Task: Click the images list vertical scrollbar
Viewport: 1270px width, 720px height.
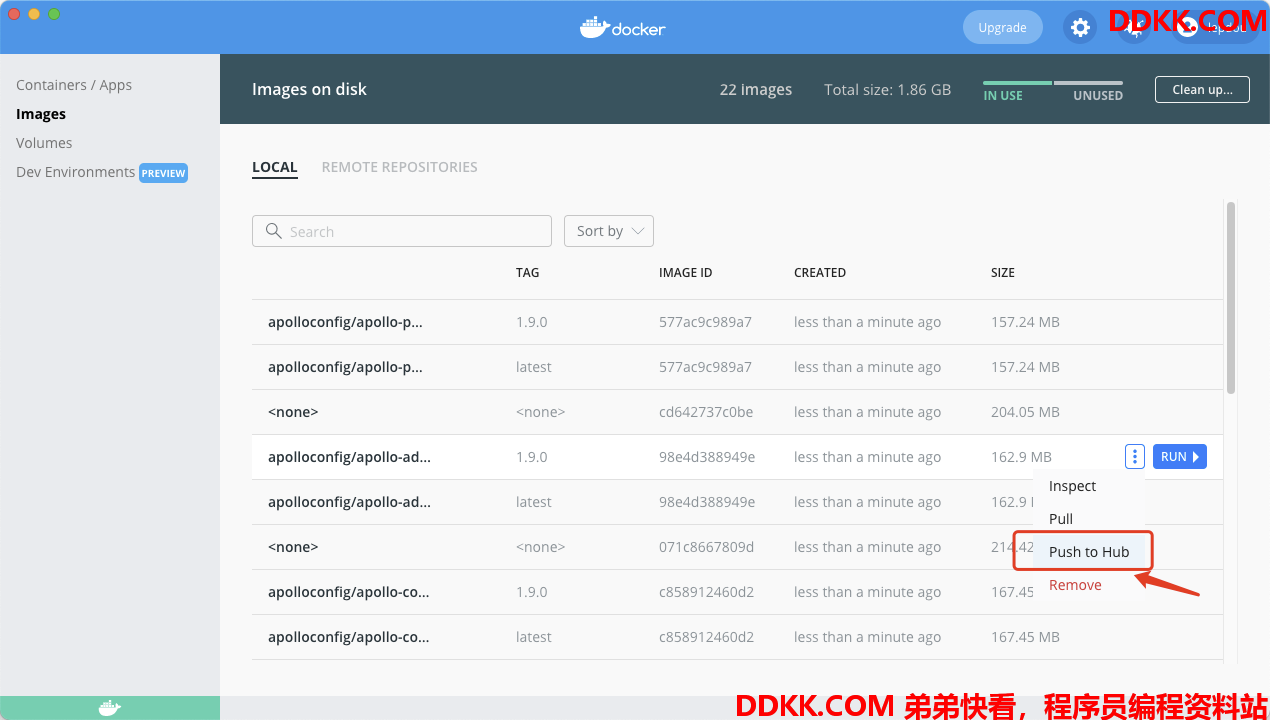Action: [x=1231, y=297]
